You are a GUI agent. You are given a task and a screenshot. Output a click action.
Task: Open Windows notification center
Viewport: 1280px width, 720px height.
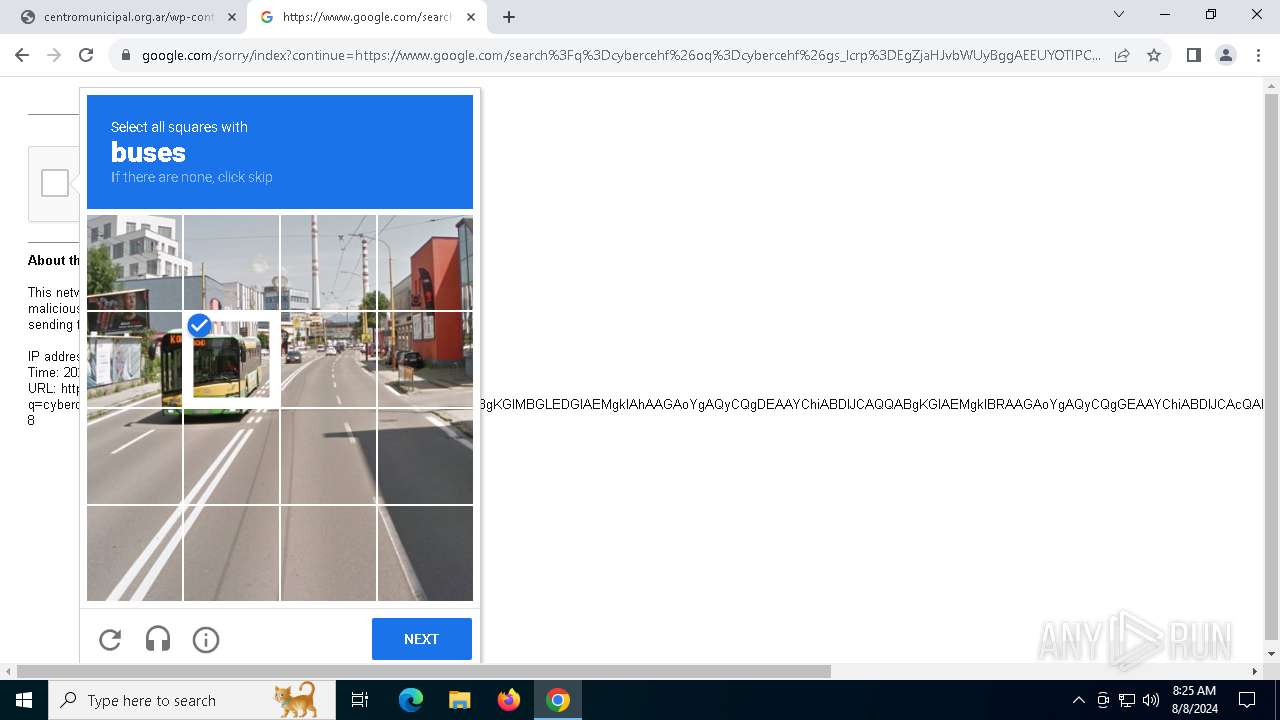1247,700
